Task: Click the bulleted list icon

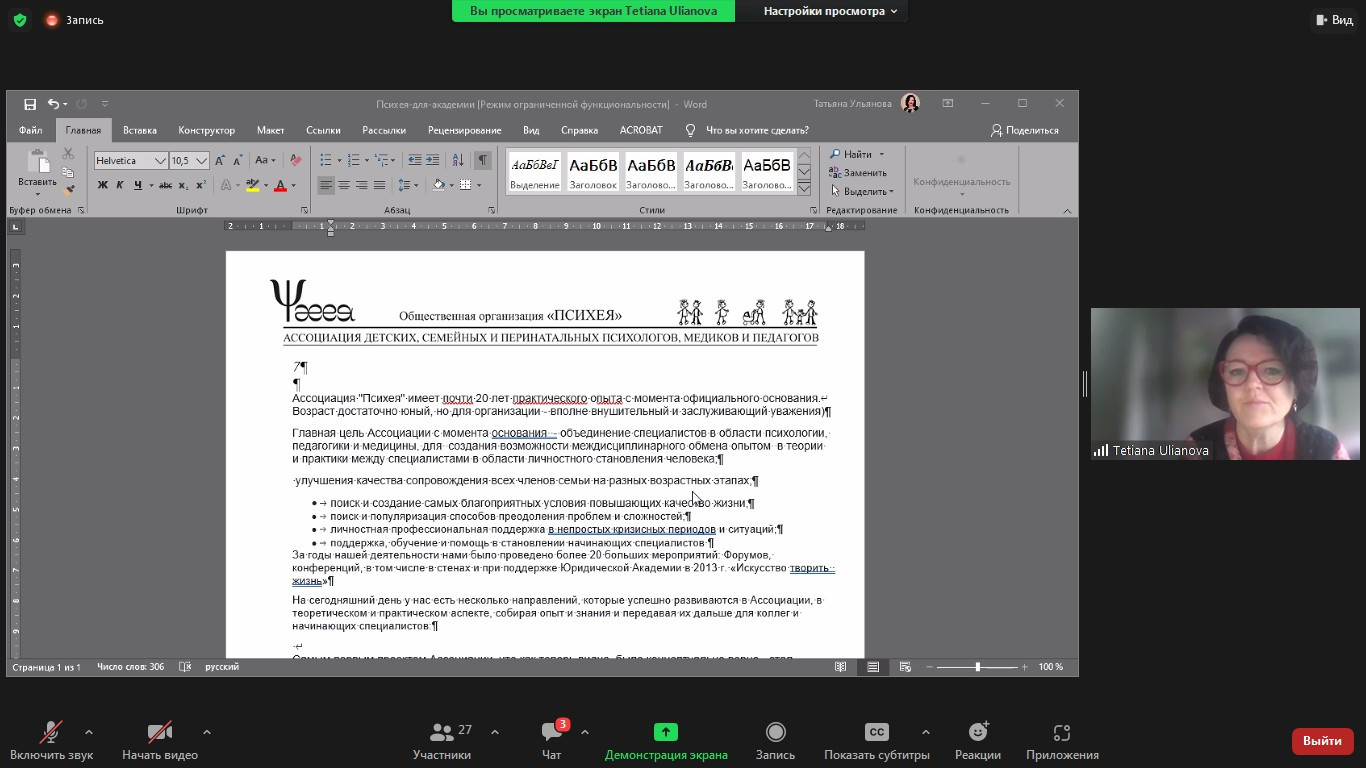Action: (326, 160)
